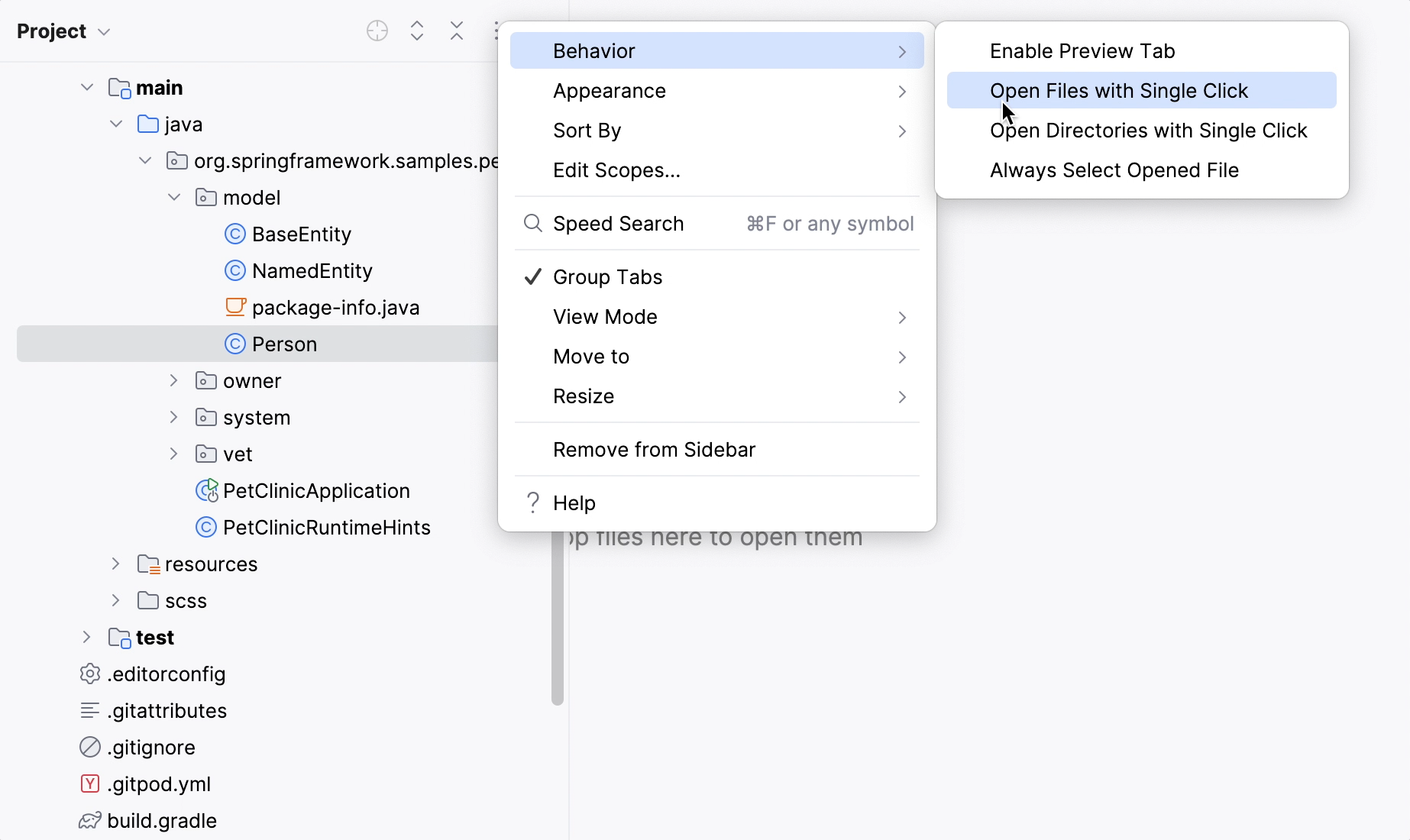The width and height of the screenshot is (1410, 840).
Task: Click Remove from Sidebar
Action: point(653,450)
